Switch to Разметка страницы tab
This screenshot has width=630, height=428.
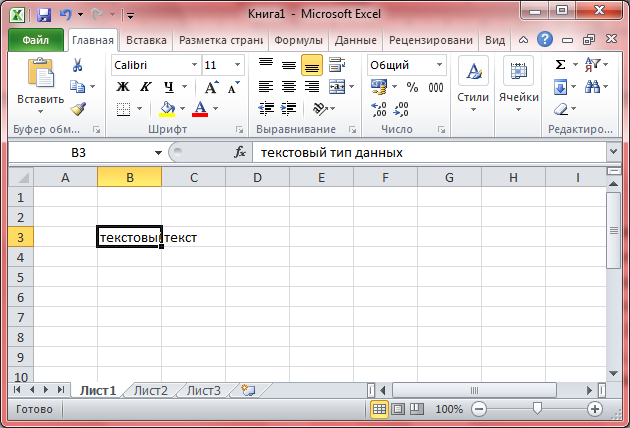(x=221, y=40)
